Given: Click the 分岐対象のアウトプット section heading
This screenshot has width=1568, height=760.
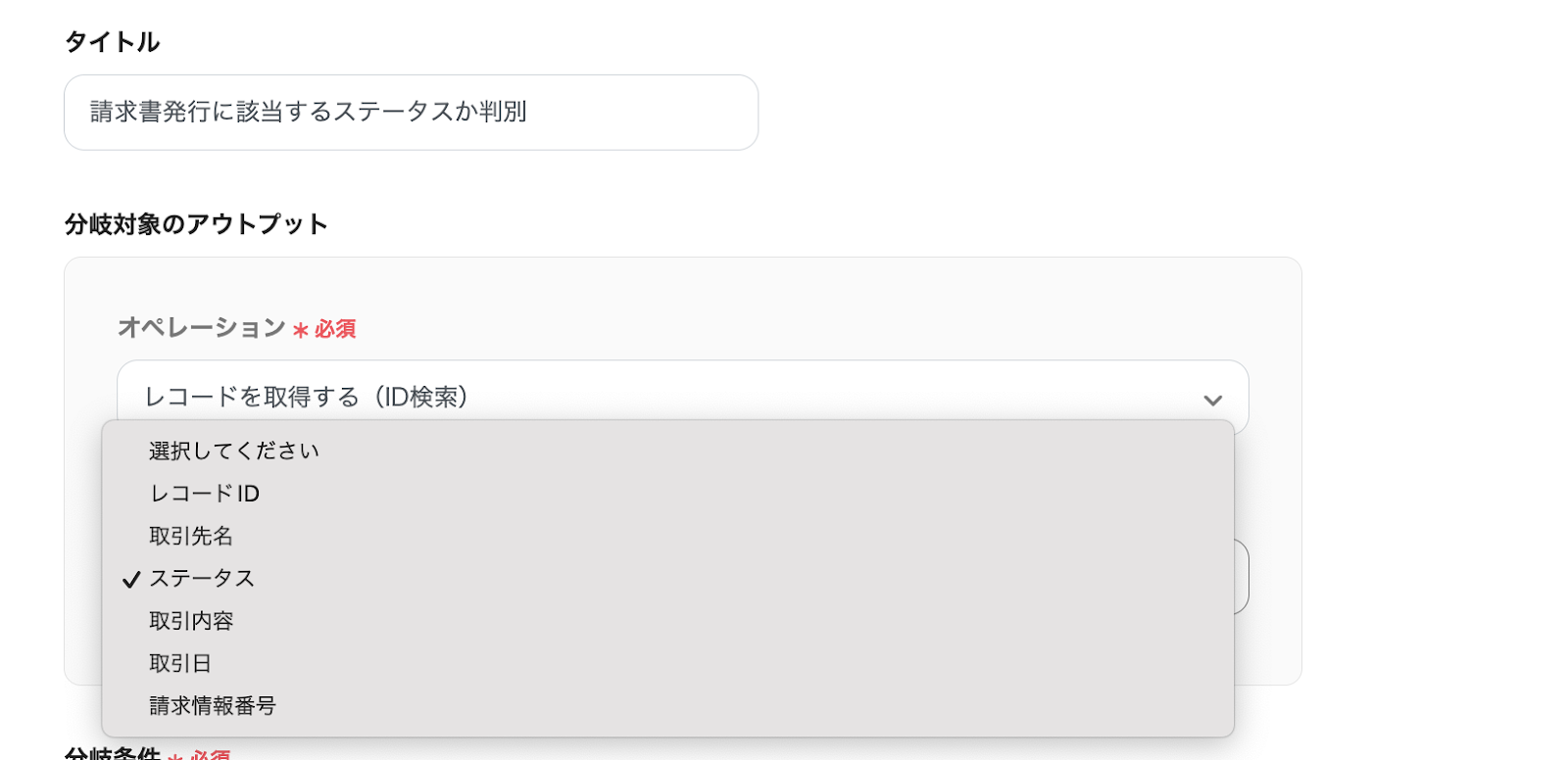Looking at the screenshot, I should [196, 224].
